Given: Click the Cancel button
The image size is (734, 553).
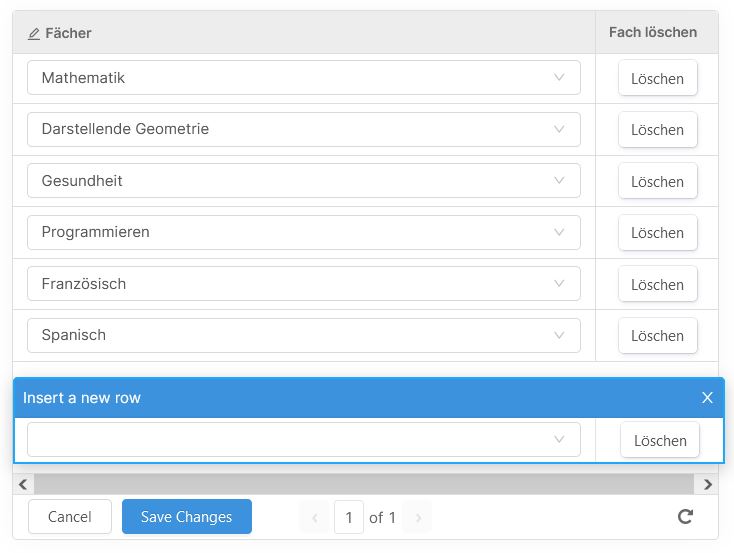Looking at the screenshot, I should click(70, 516).
